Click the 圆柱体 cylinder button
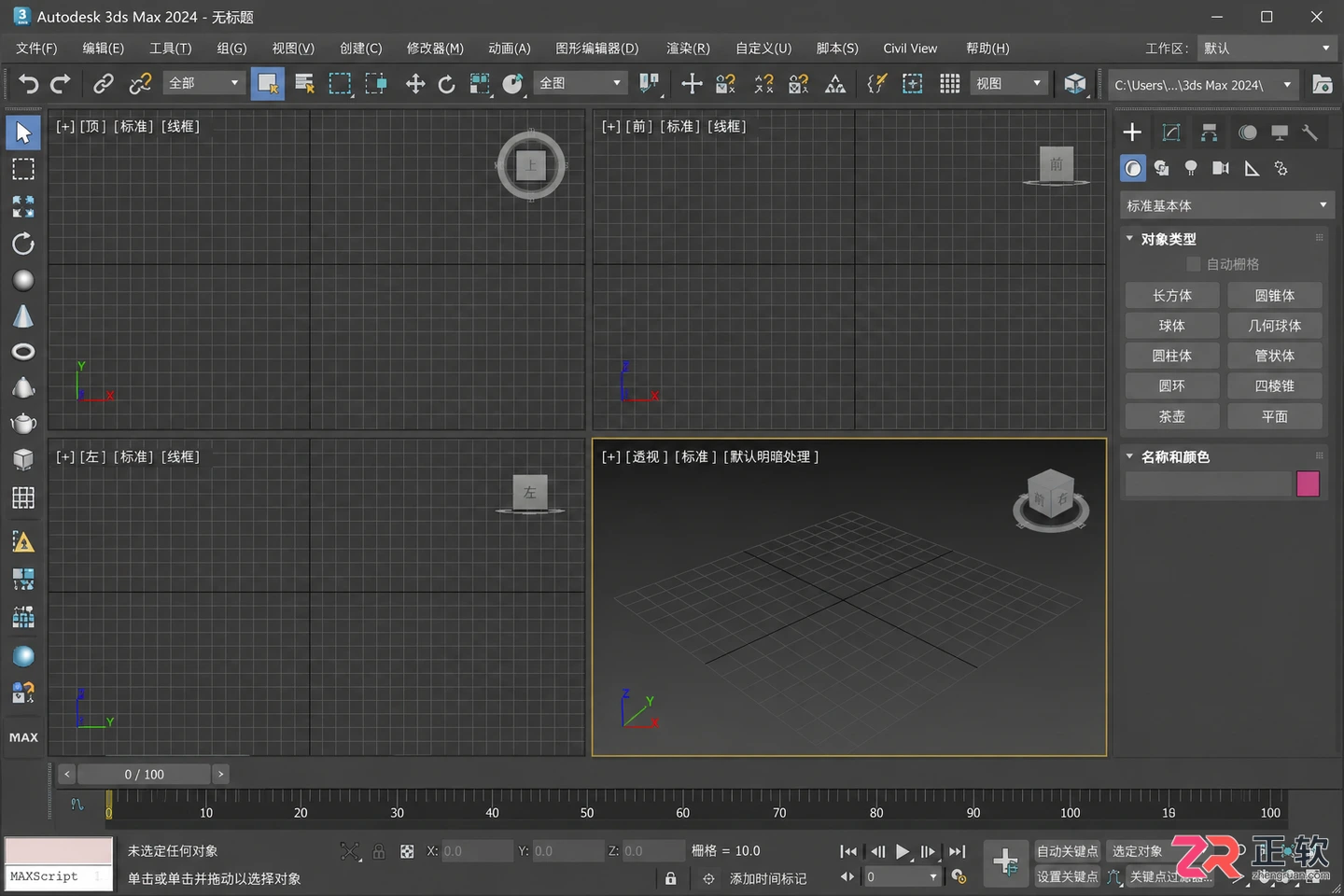This screenshot has height=896, width=1344. click(1172, 356)
